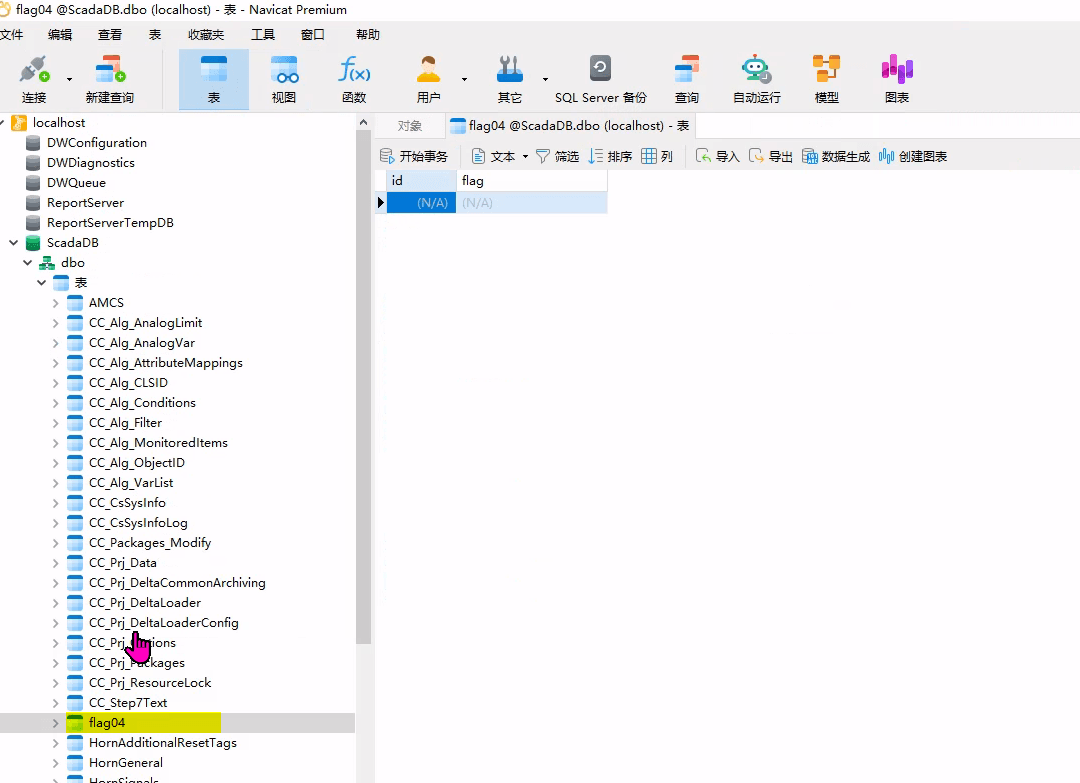
Task: Open the Function (函数) icon
Action: [x=354, y=70]
